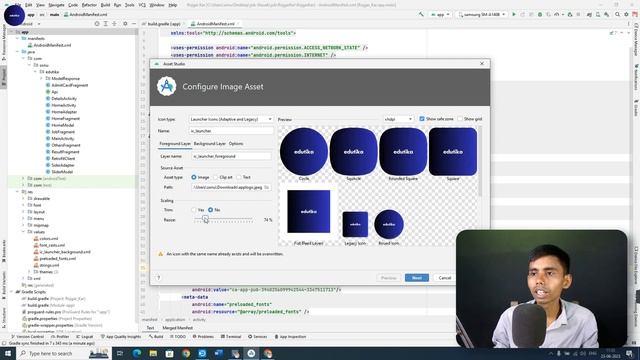Open the Icon type dropdown

click(231, 119)
